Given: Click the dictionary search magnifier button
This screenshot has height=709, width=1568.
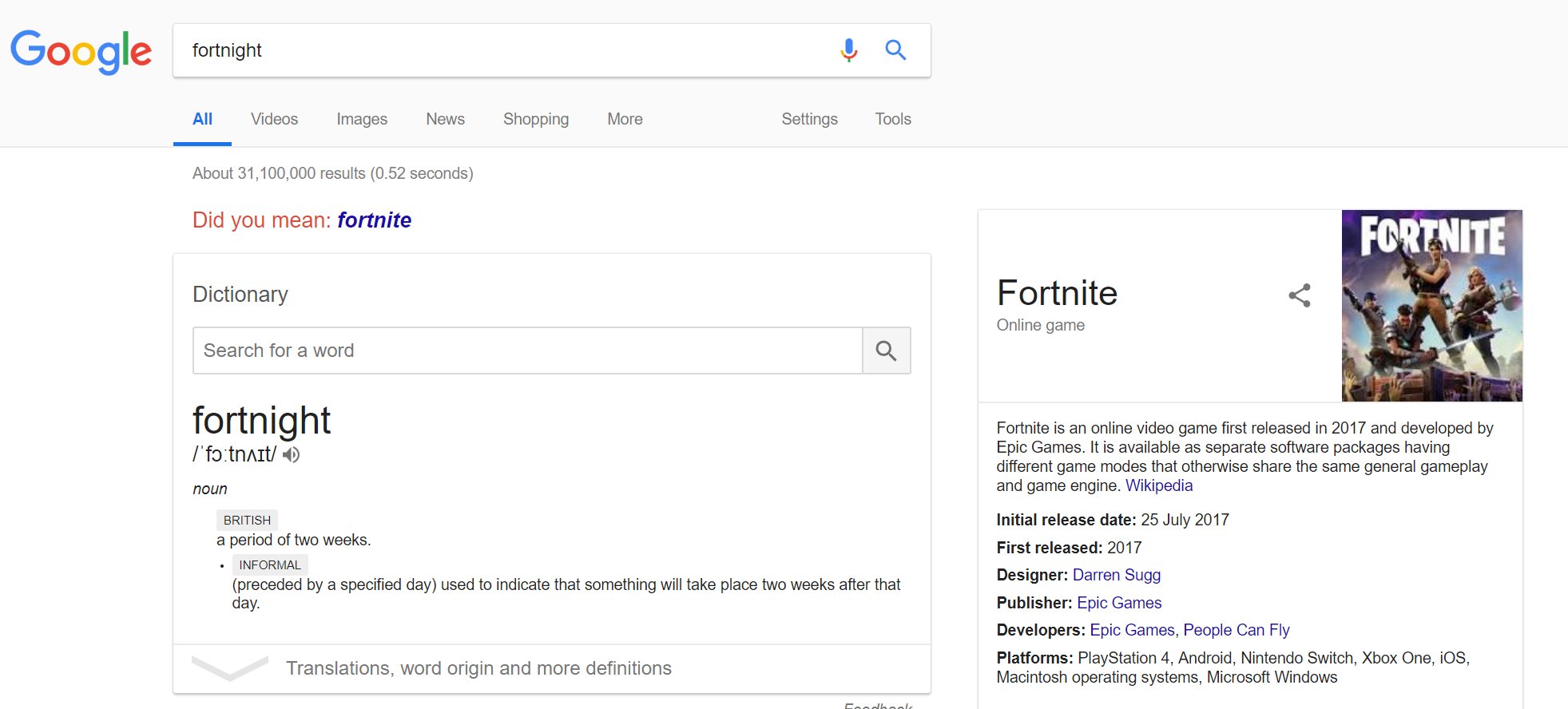Looking at the screenshot, I should click(x=886, y=351).
